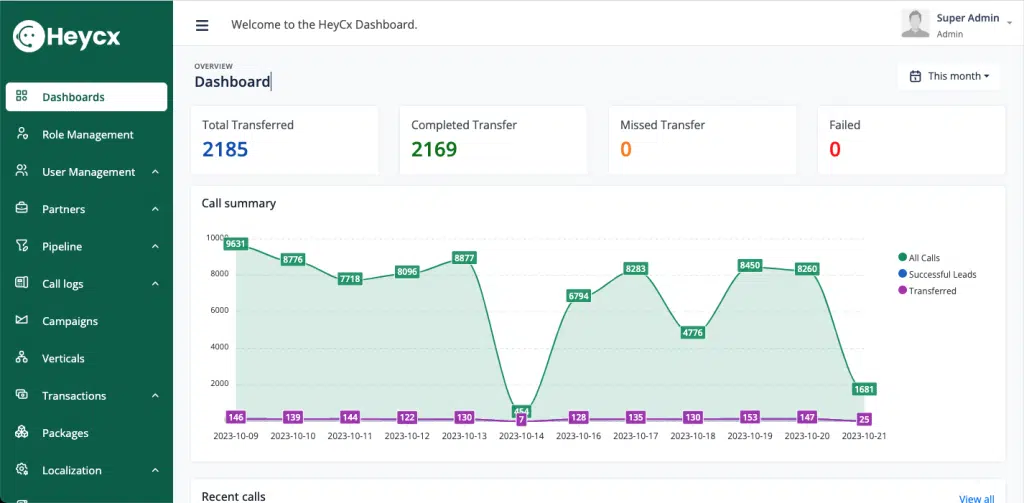Toggle All Calls series in chart legend

[x=924, y=258]
